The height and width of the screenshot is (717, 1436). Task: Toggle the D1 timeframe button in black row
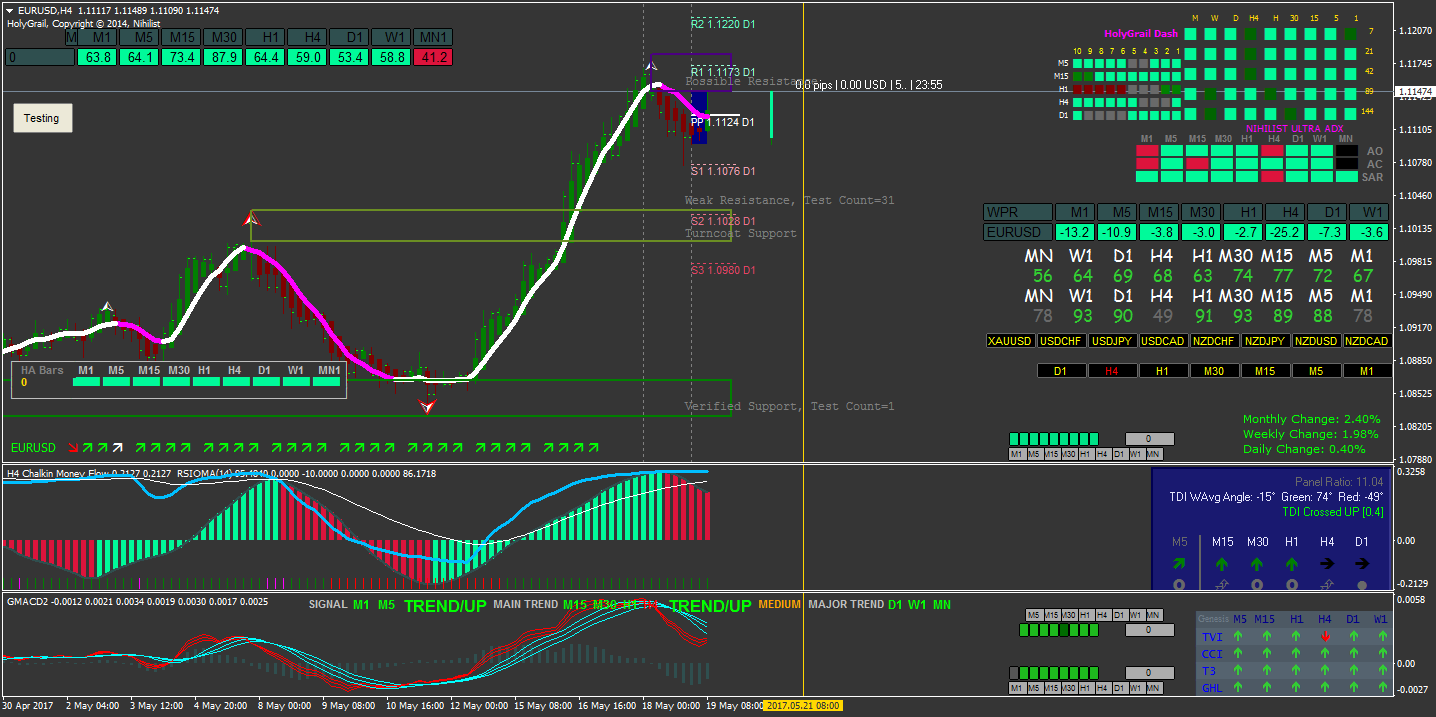point(1063,371)
